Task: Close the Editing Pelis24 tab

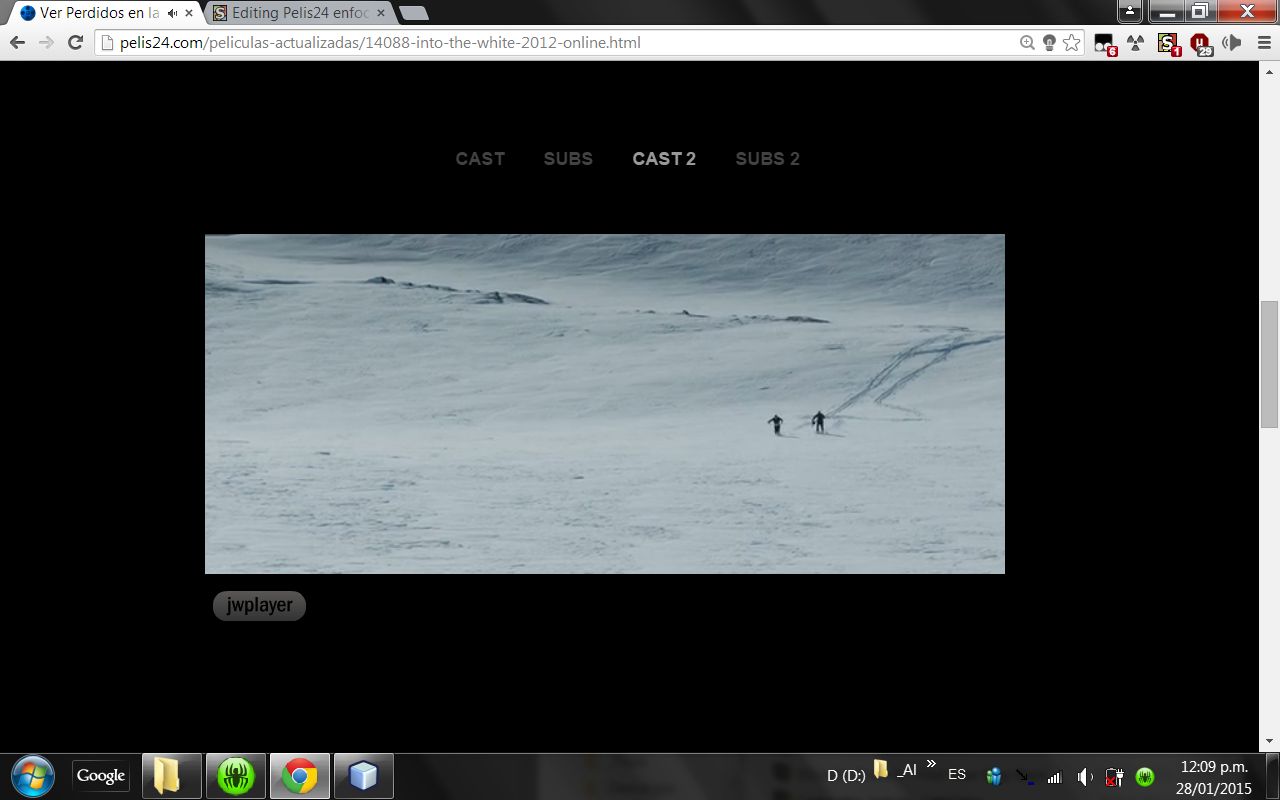Action: [380, 13]
